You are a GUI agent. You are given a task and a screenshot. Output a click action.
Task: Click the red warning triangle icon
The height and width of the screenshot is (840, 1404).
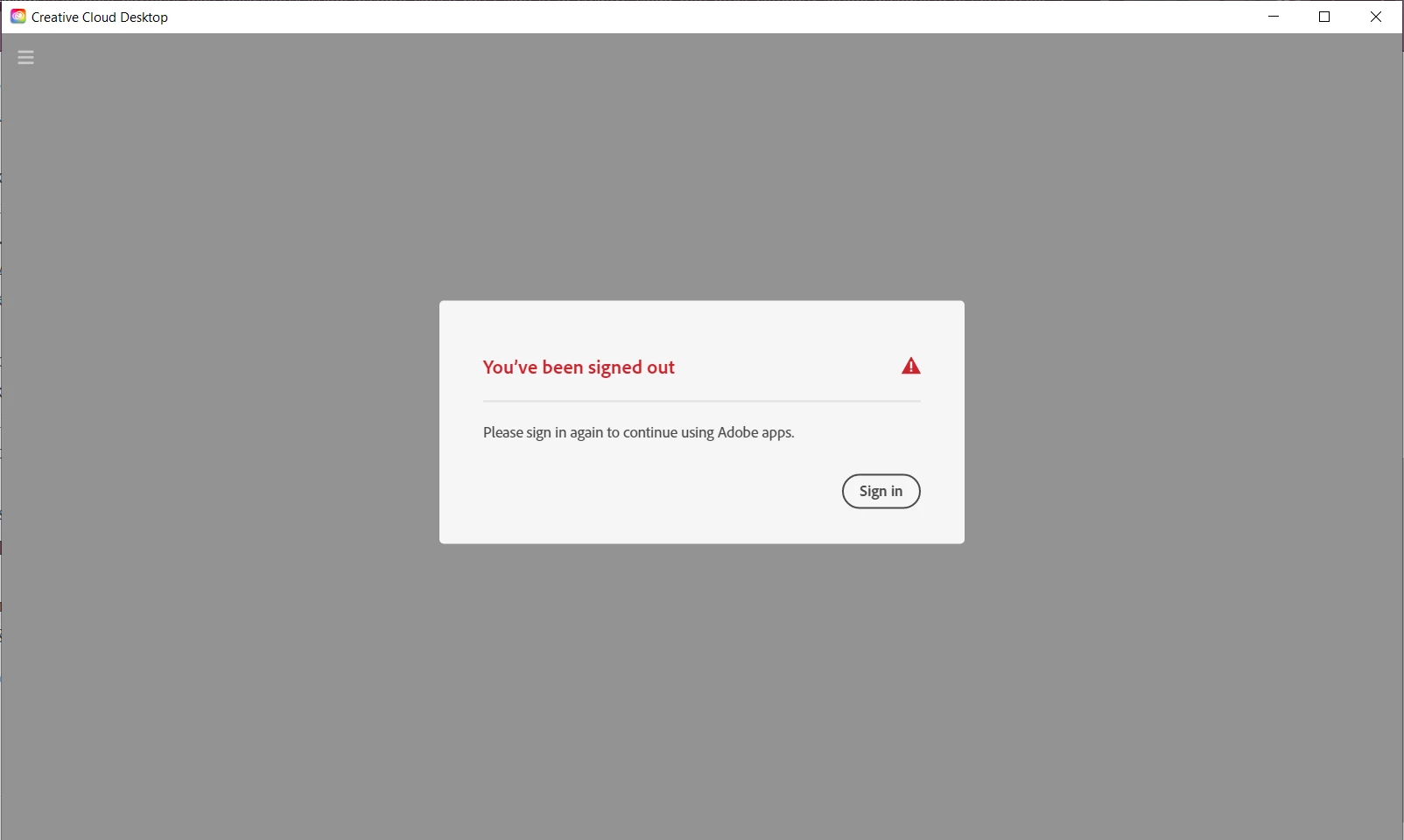[x=911, y=367]
